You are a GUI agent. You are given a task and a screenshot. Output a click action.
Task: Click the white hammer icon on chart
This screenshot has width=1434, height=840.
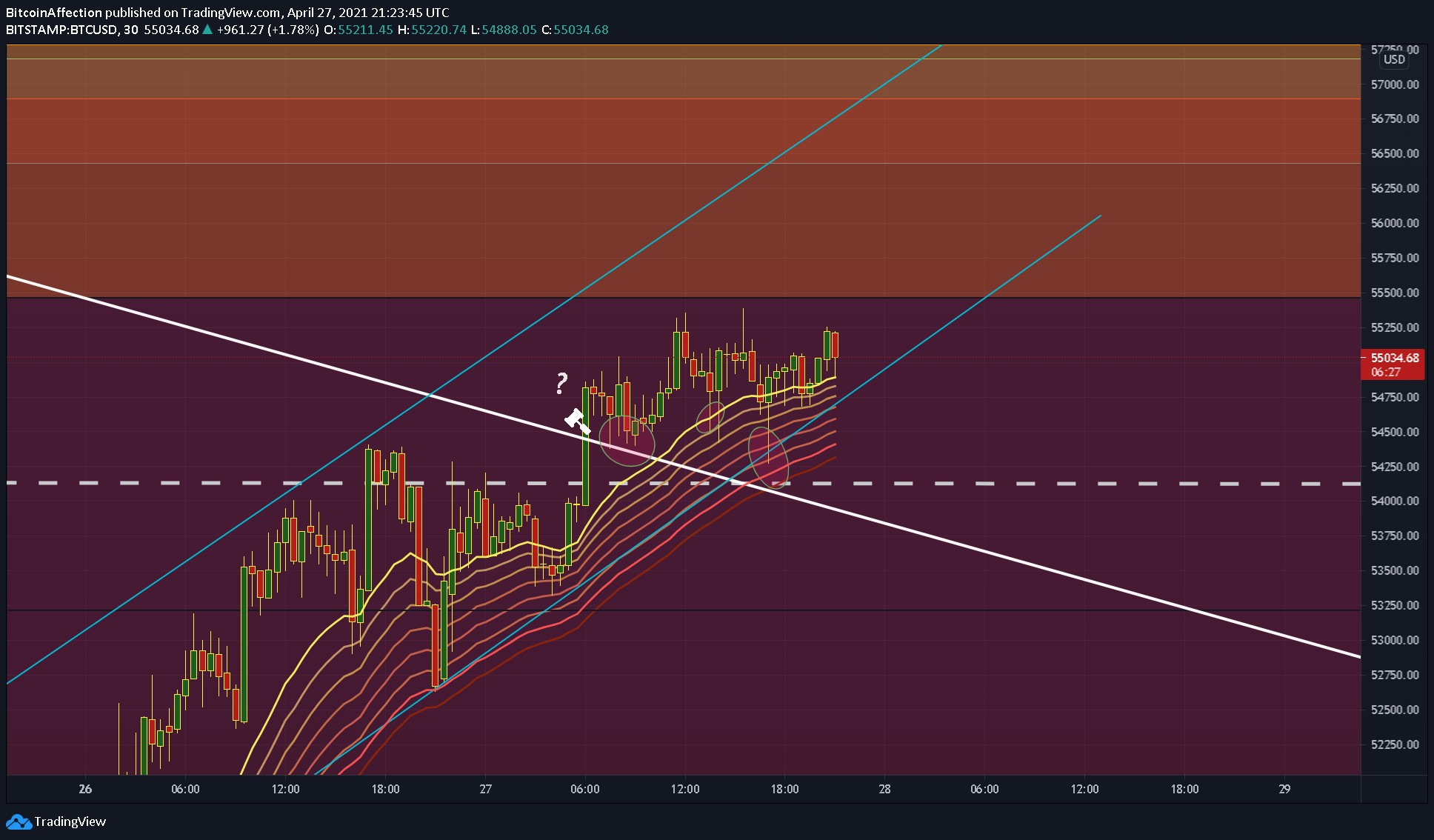click(577, 421)
